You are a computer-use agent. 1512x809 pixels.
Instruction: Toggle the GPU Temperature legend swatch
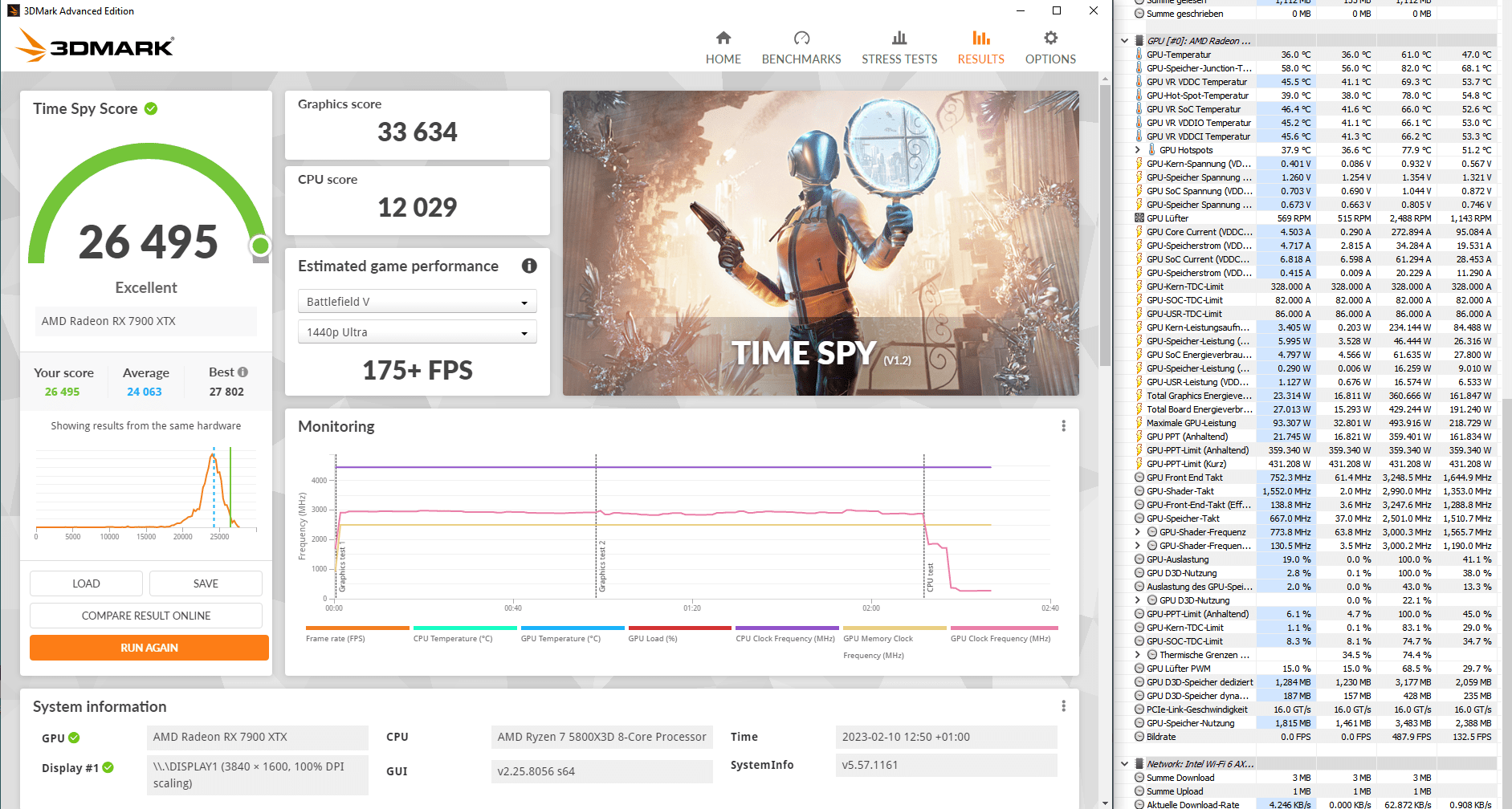pos(573,628)
